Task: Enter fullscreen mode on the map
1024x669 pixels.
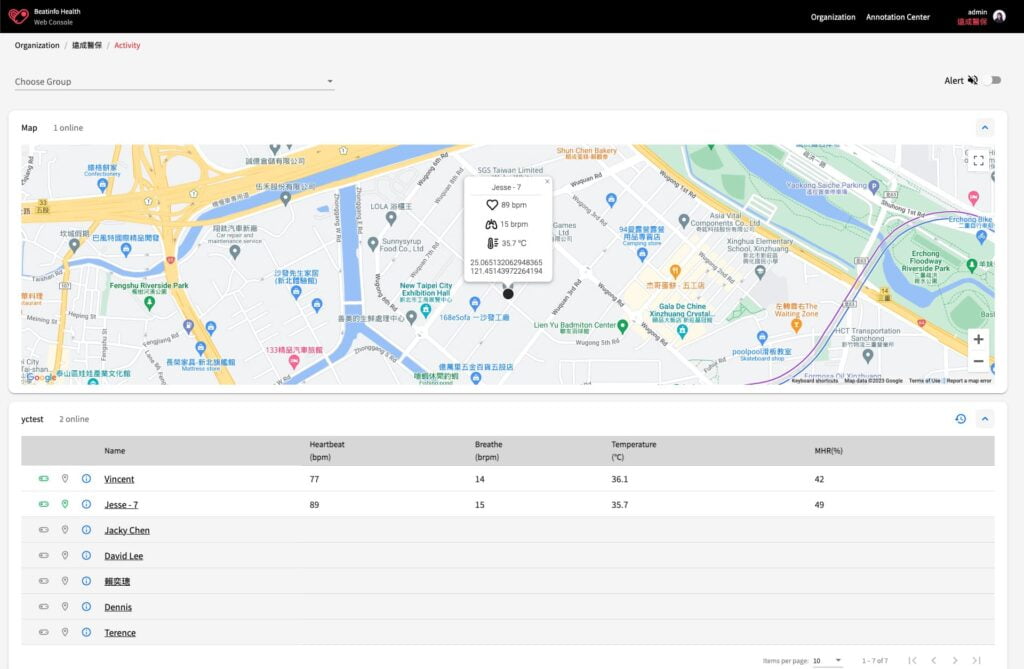Action: [x=978, y=160]
